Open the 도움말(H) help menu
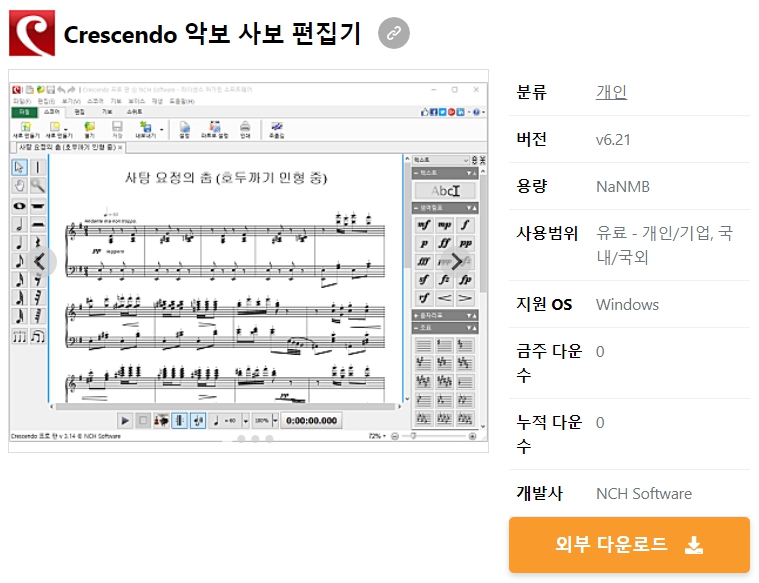This screenshot has width=759, height=583. (182, 101)
